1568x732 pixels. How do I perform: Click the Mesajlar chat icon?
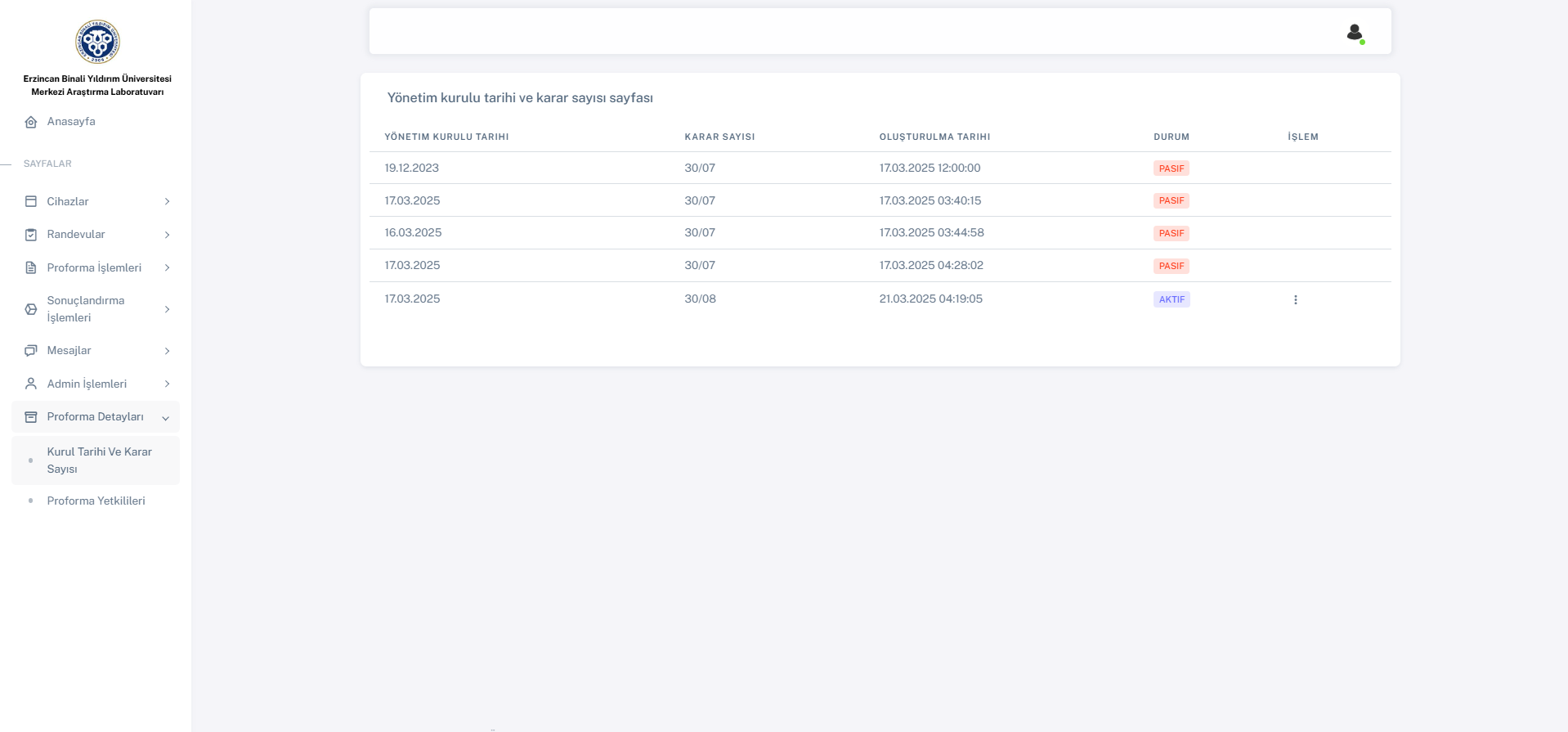coord(31,350)
